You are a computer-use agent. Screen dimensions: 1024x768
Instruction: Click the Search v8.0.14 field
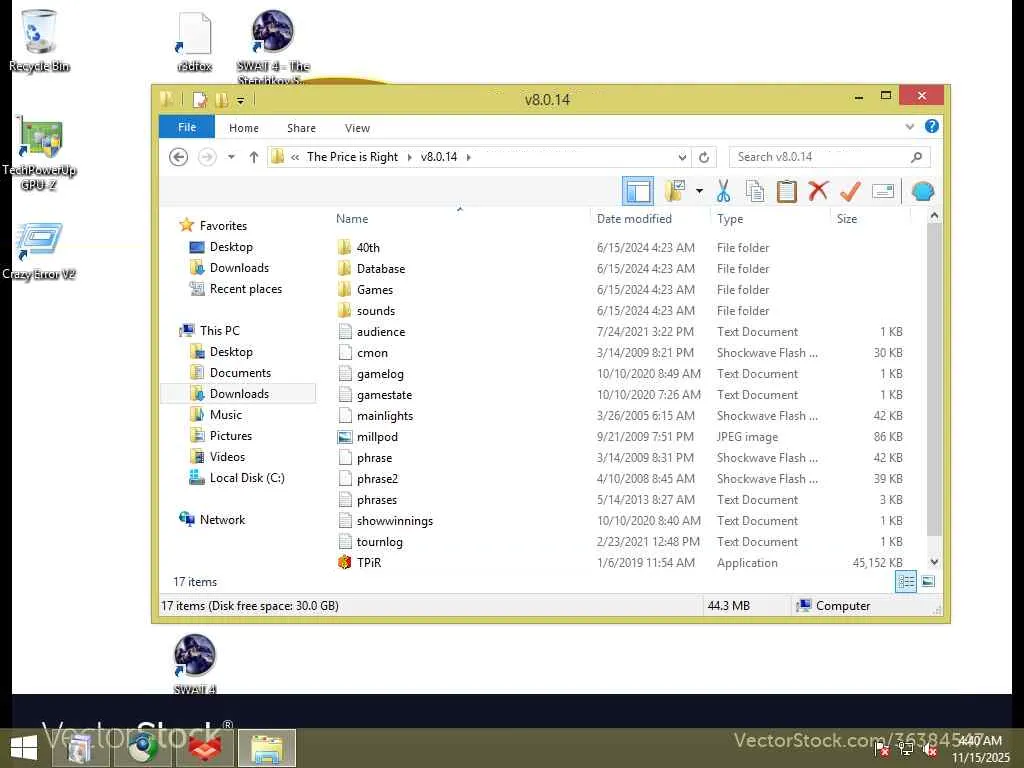coord(829,157)
